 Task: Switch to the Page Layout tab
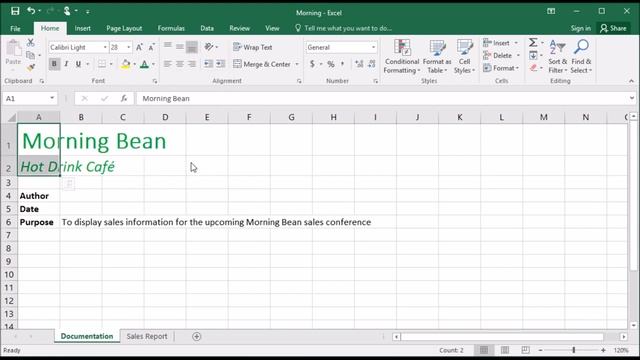[124, 28]
